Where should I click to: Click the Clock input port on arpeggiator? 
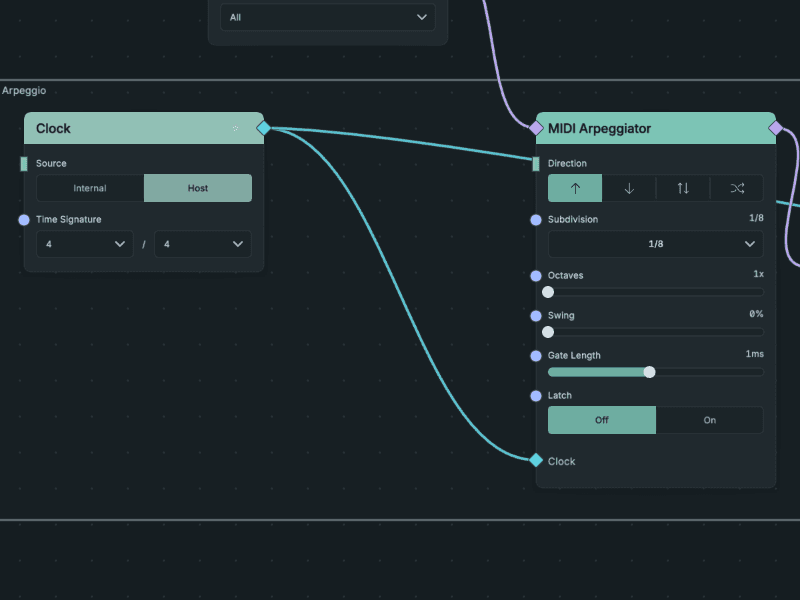[x=536, y=460]
